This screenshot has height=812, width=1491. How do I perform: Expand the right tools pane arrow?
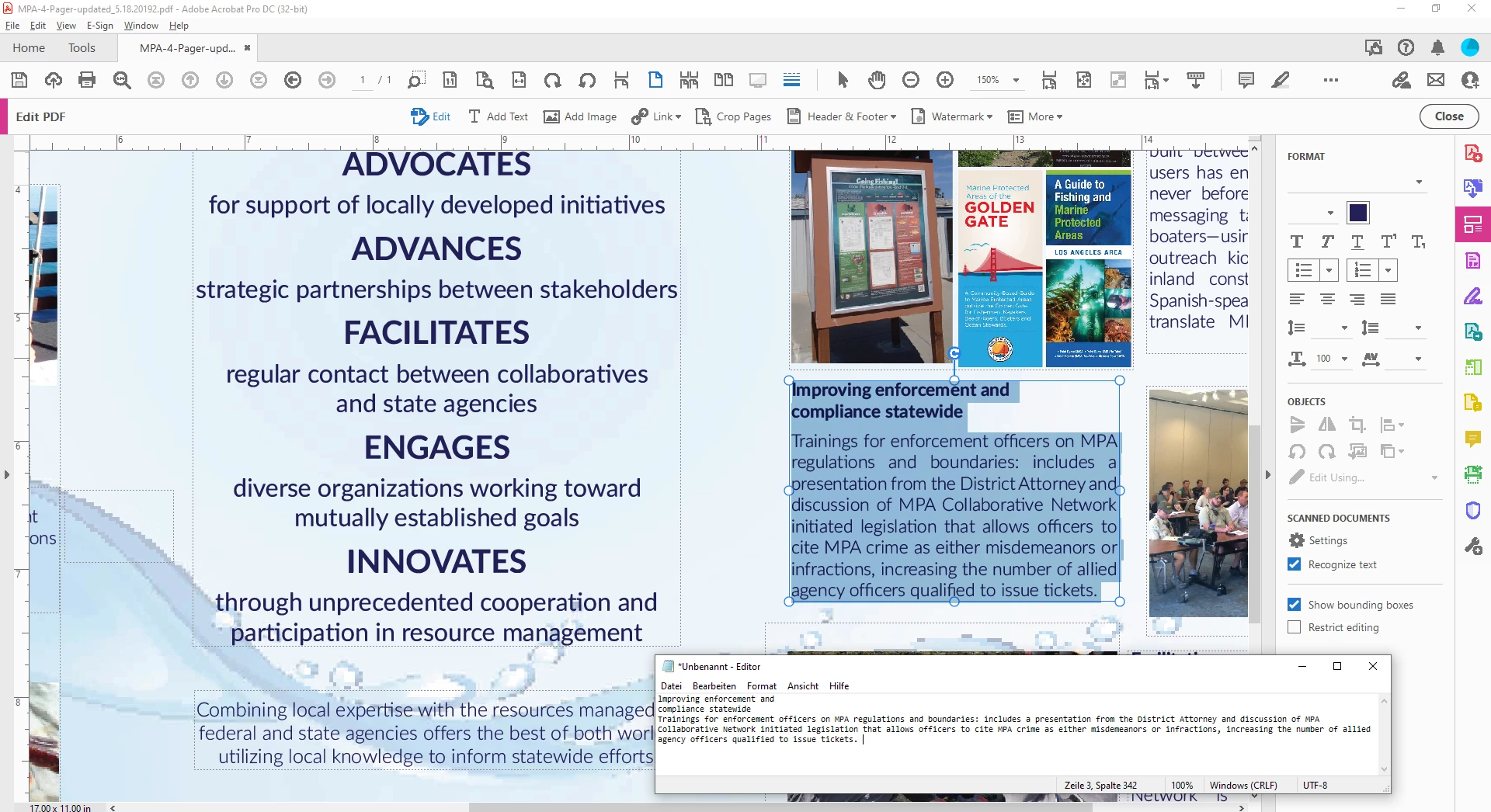tap(1268, 474)
